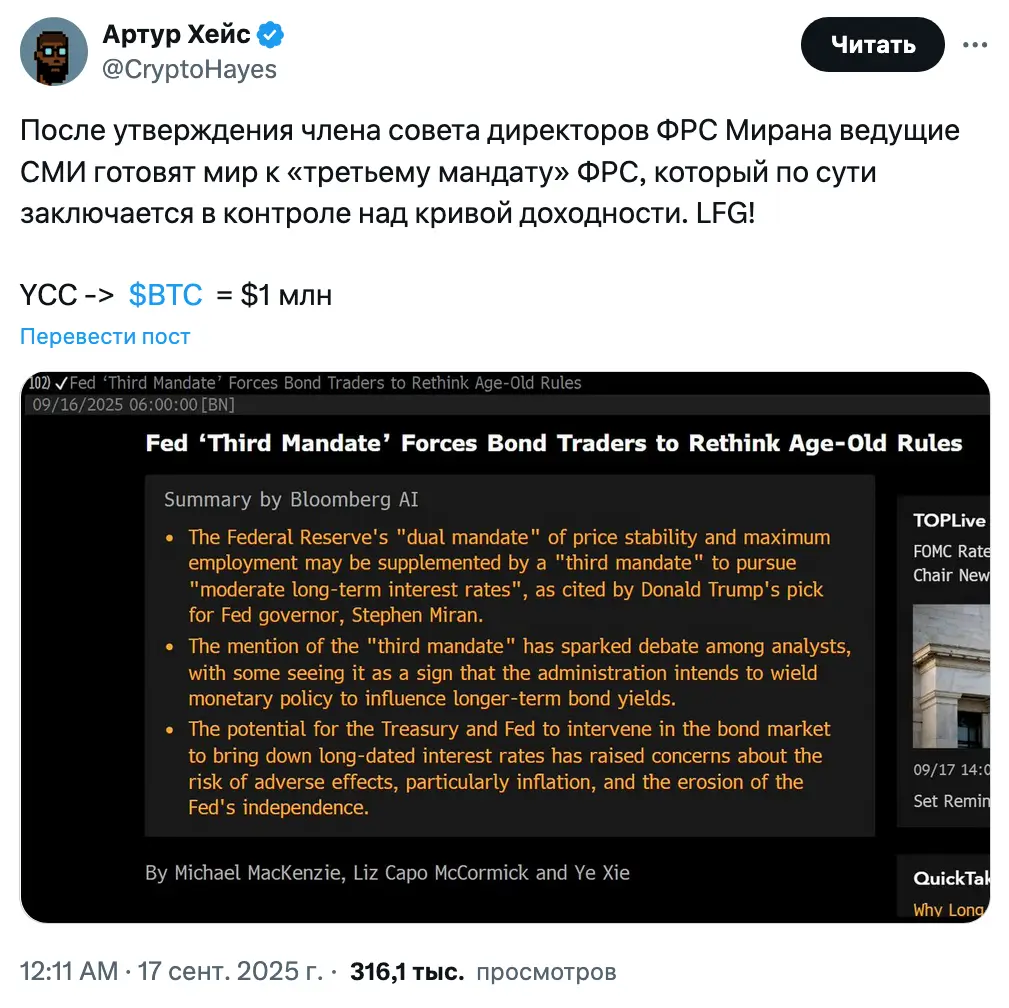Open the QuickTake panel heading
The height and width of the screenshot is (1008, 1009).
click(x=950, y=878)
